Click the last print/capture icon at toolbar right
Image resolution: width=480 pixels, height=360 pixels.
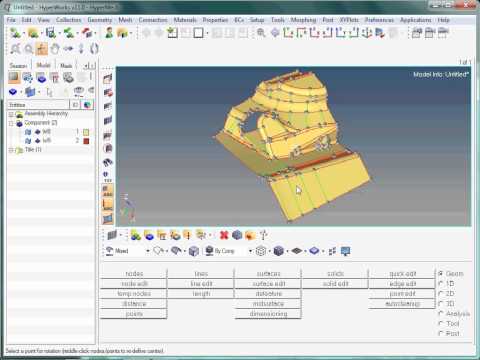coord(443,33)
